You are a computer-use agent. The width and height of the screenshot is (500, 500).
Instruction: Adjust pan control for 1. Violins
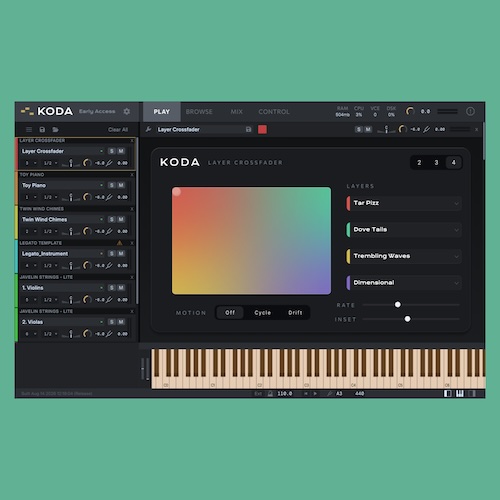(71, 300)
